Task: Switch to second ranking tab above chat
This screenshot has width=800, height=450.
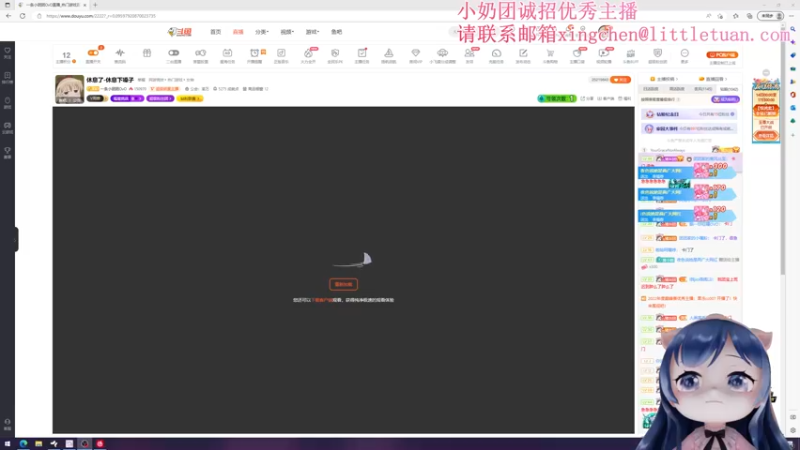Action: tap(677, 89)
